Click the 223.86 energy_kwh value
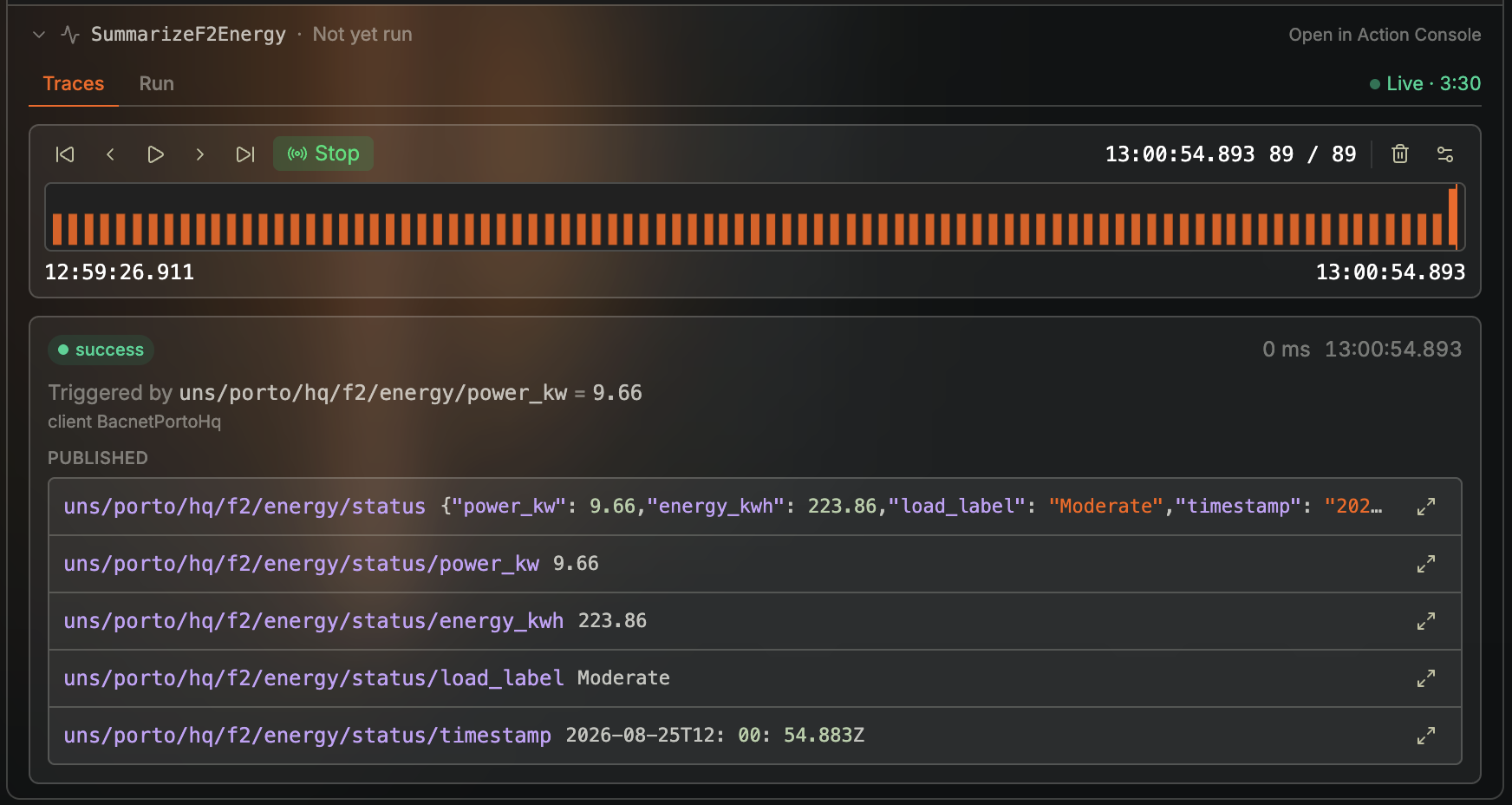The width and height of the screenshot is (1512, 805). (612, 621)
